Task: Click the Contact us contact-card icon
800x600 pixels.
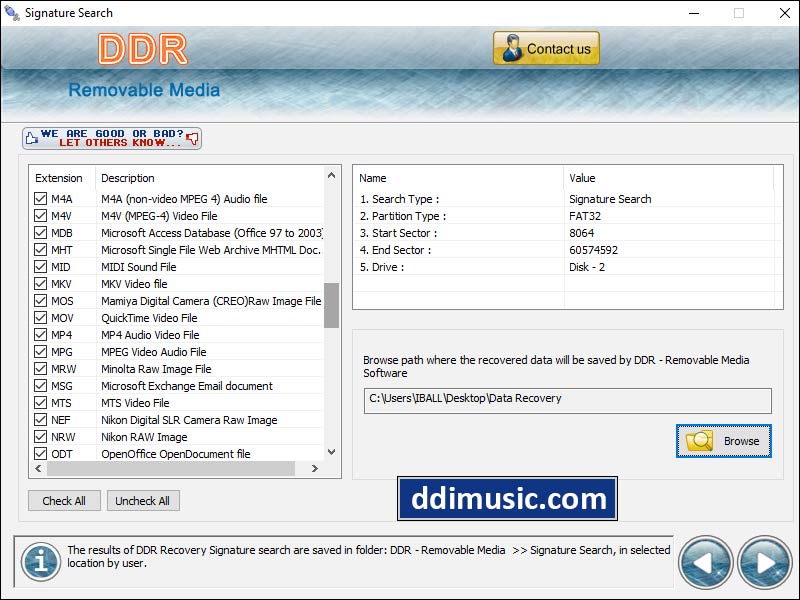Action: (515, 47)
